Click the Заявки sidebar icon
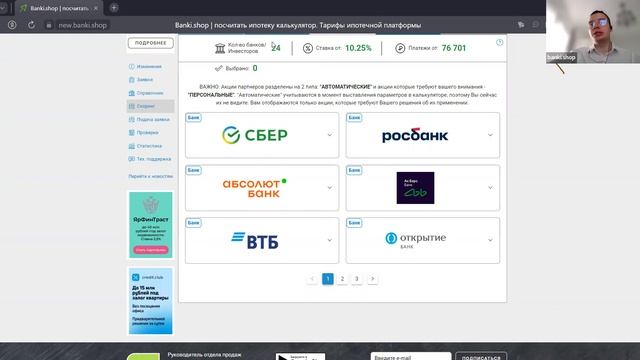The height and width of the screenshot is (360, 640). (131, 80)
